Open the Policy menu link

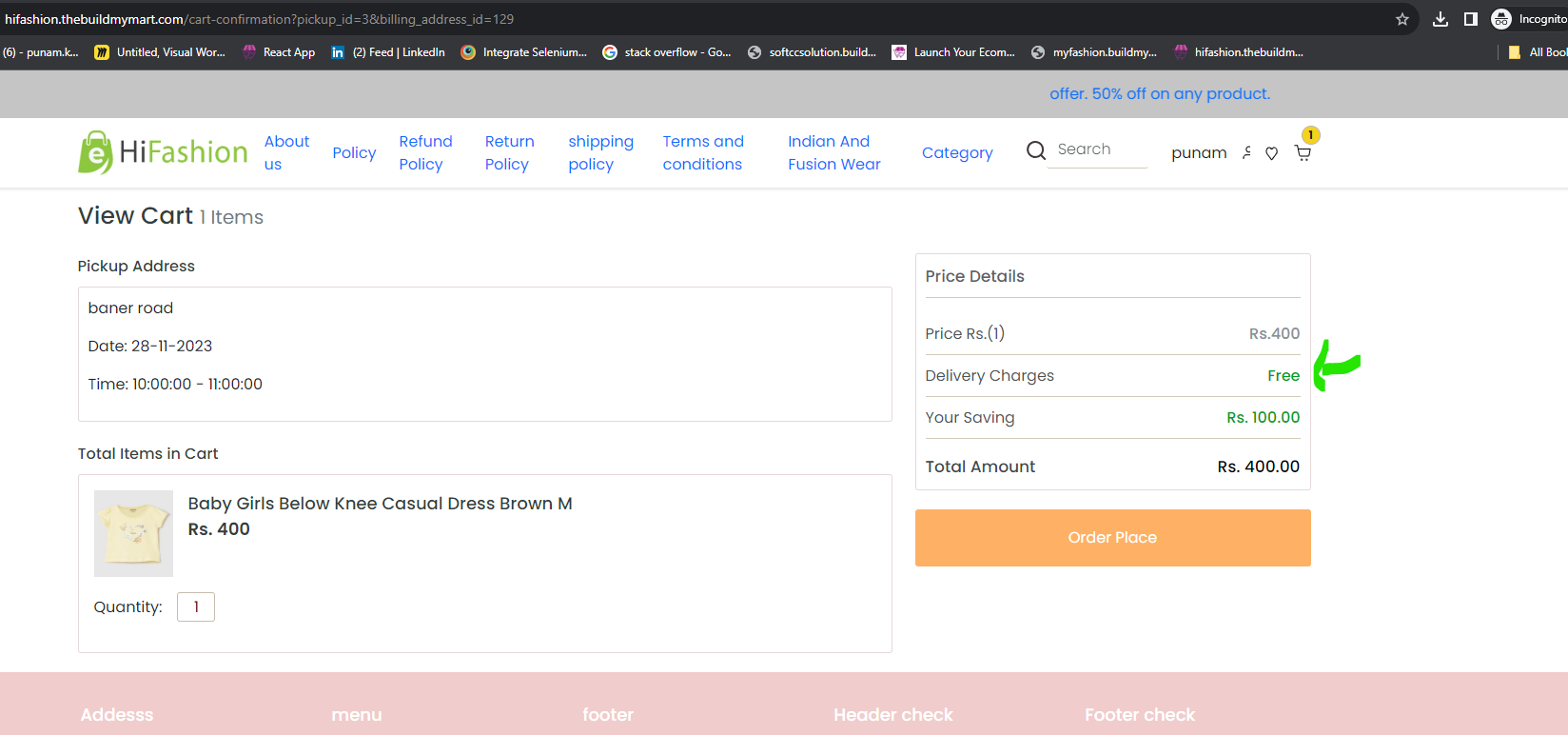point(354,152)
